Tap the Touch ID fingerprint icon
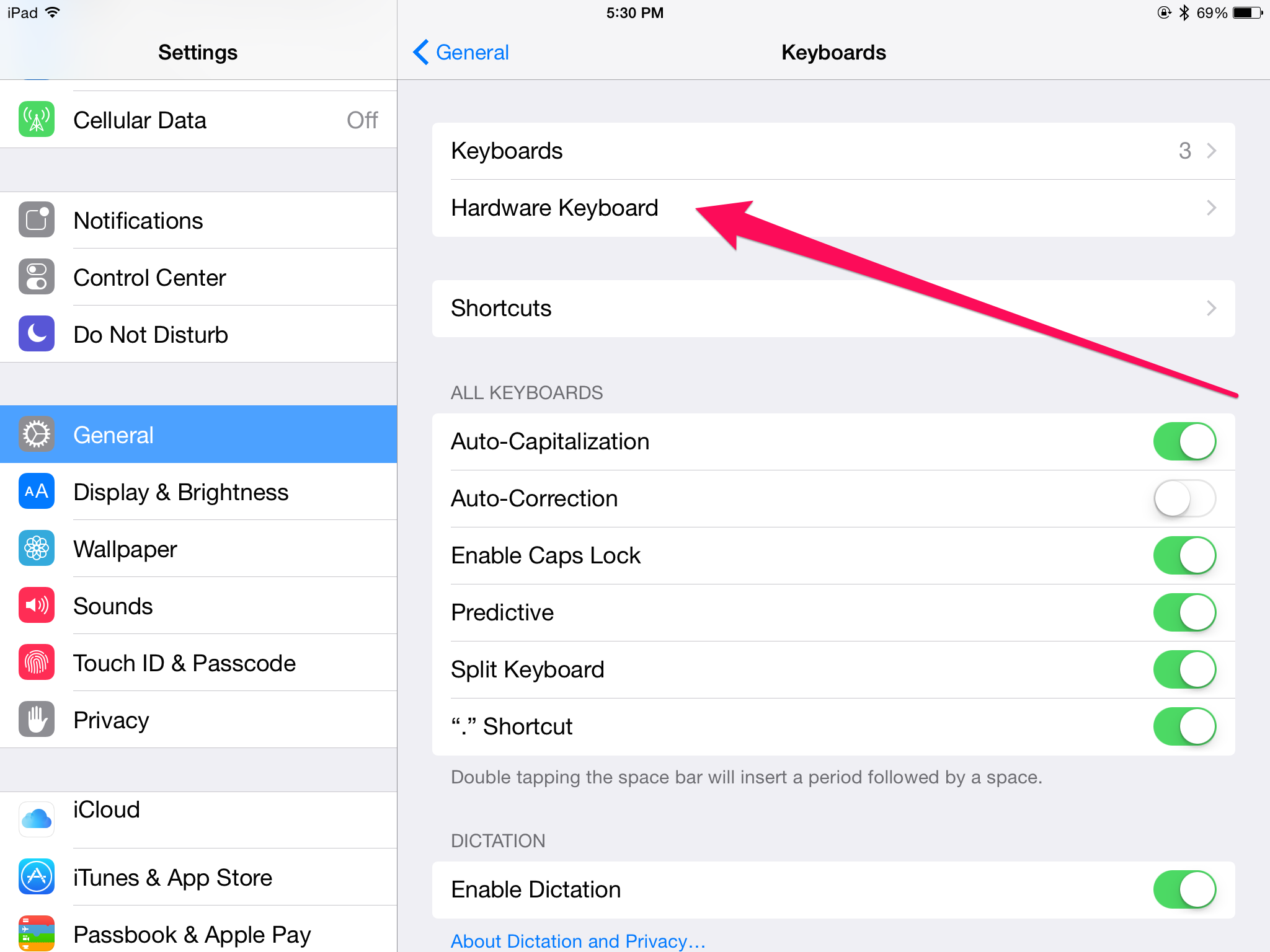The width and height of the screenshot is (1270, 952). (x=37, y=663)
